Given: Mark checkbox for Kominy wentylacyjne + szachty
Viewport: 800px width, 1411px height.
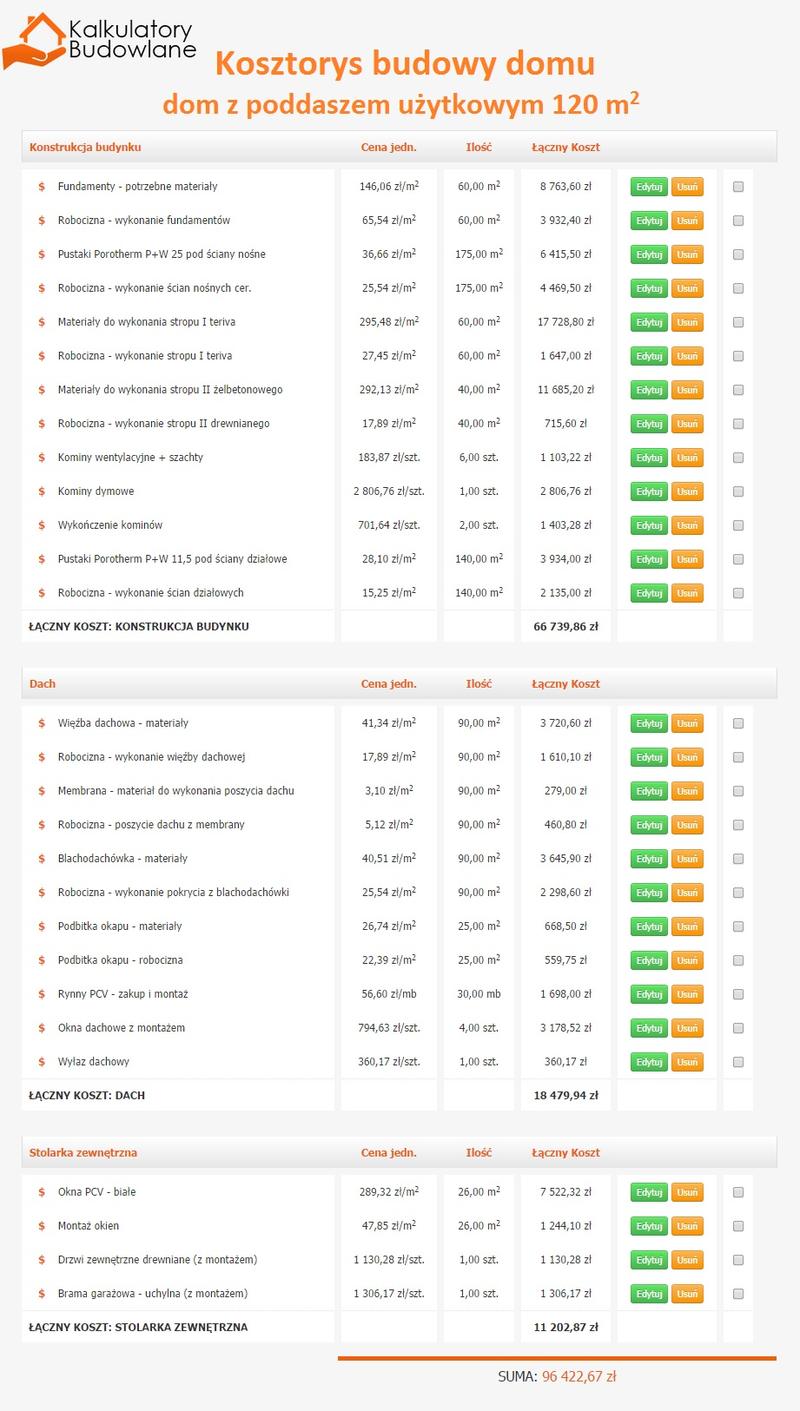Looking at the screenshot, I should (x=738, y=458).
